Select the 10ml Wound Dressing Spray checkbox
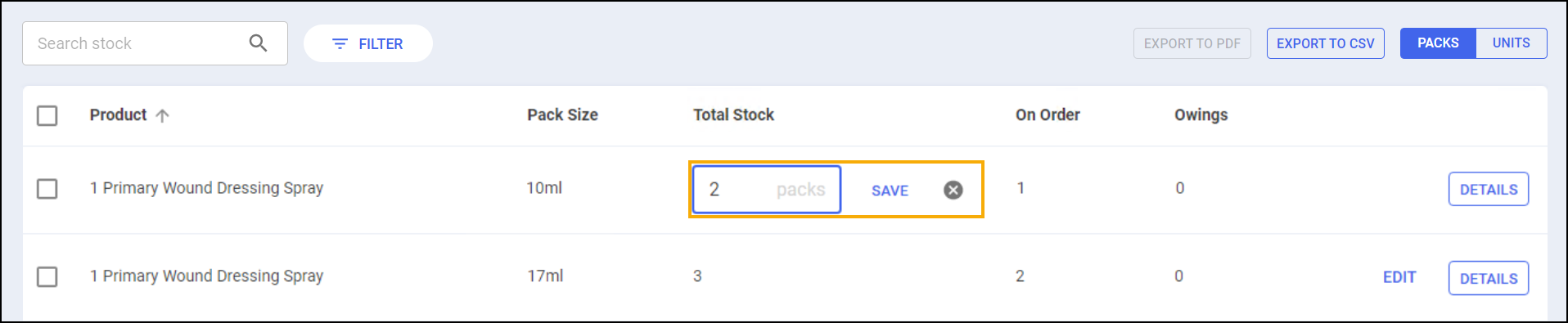1568x323 pixels. point(47,189)
